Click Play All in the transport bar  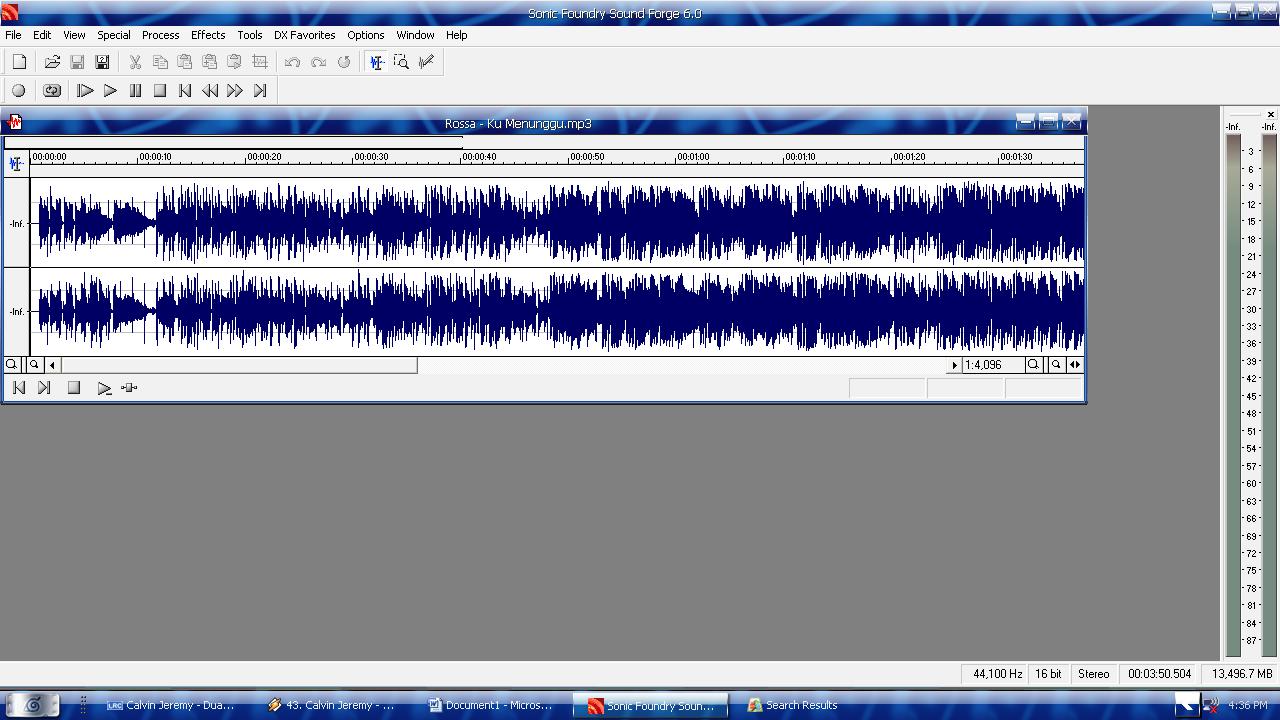pyautogui.click(x=85, y=91)
